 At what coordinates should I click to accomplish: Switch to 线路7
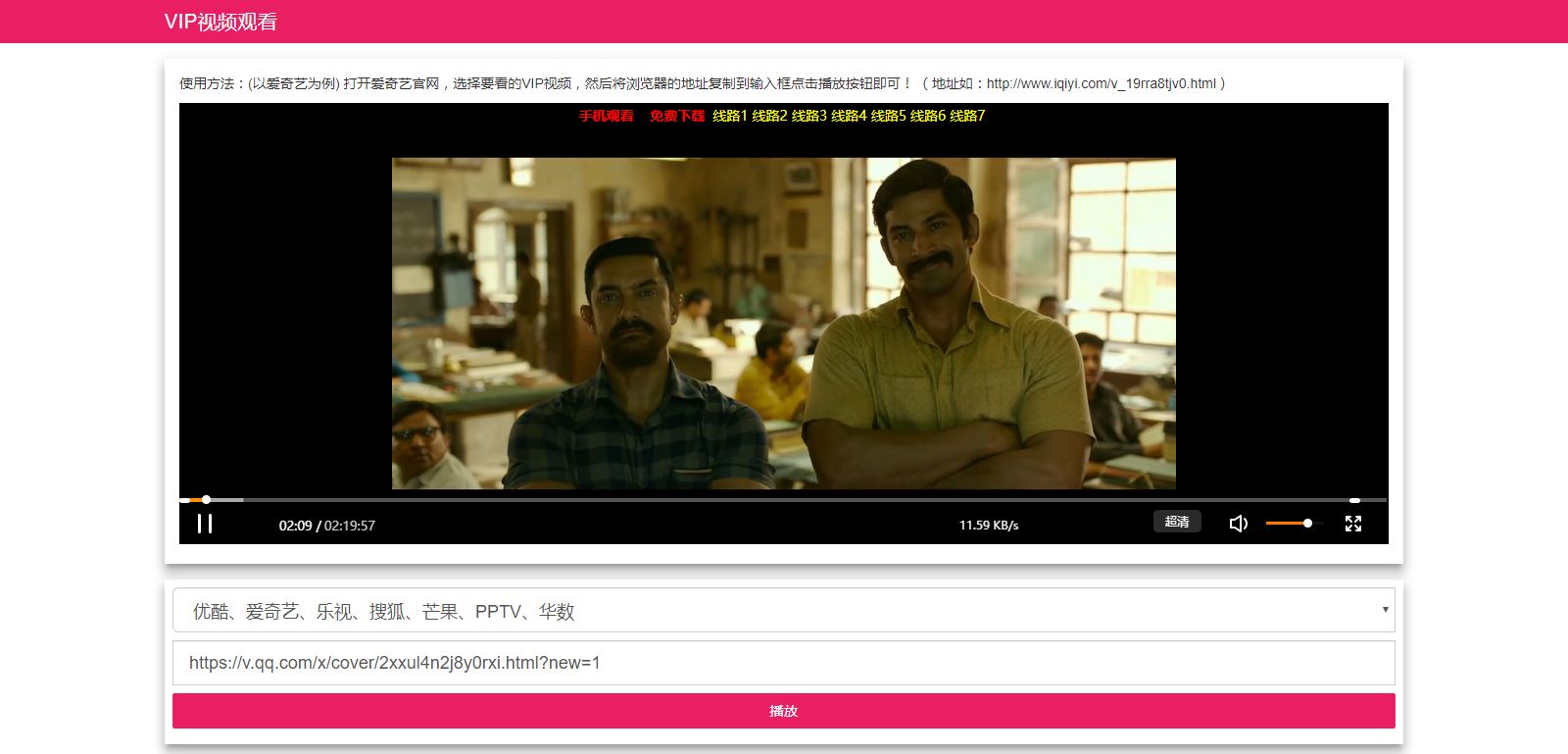(x=967, y=116)
